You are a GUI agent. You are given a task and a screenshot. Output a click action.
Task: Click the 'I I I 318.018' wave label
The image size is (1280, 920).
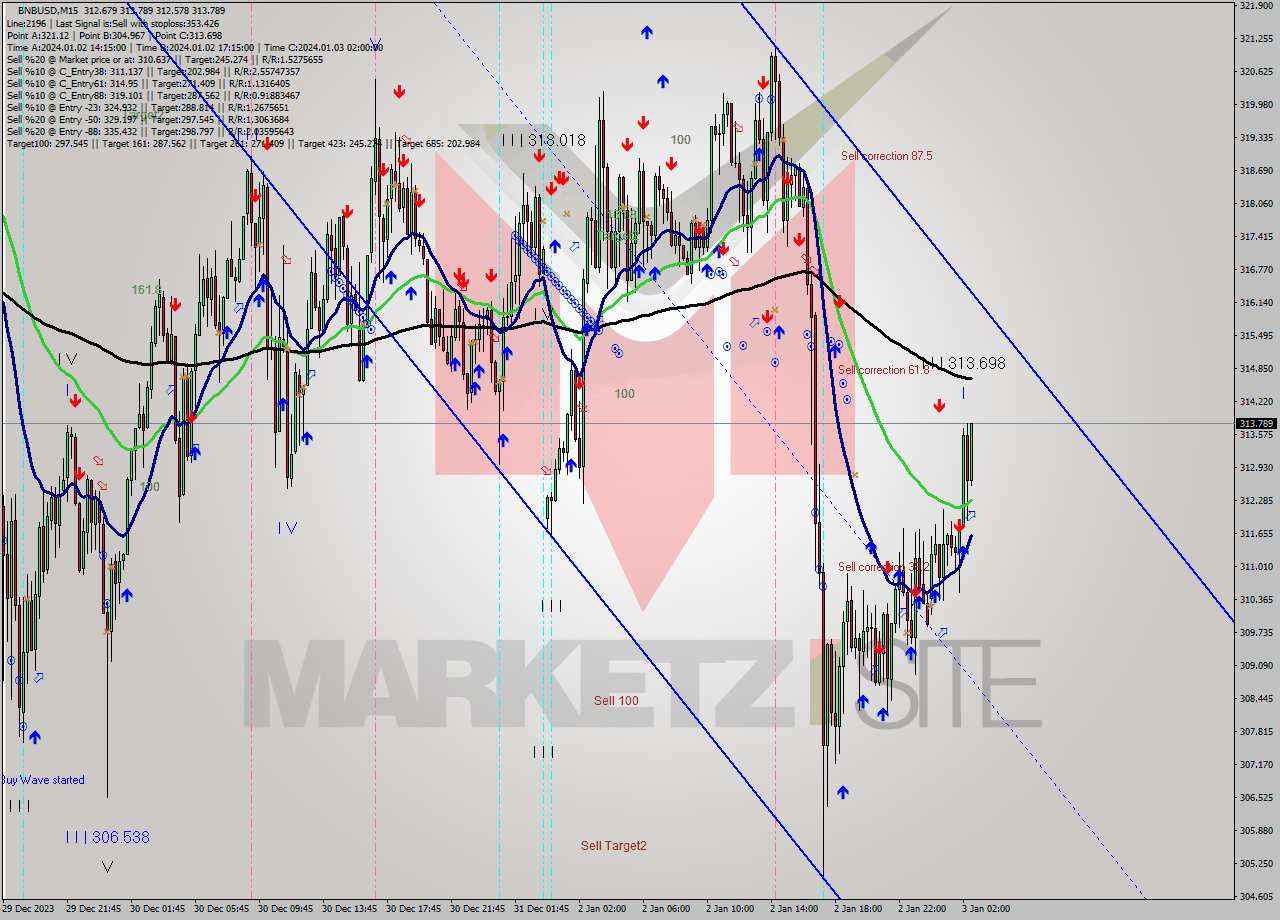click(543, 141)
